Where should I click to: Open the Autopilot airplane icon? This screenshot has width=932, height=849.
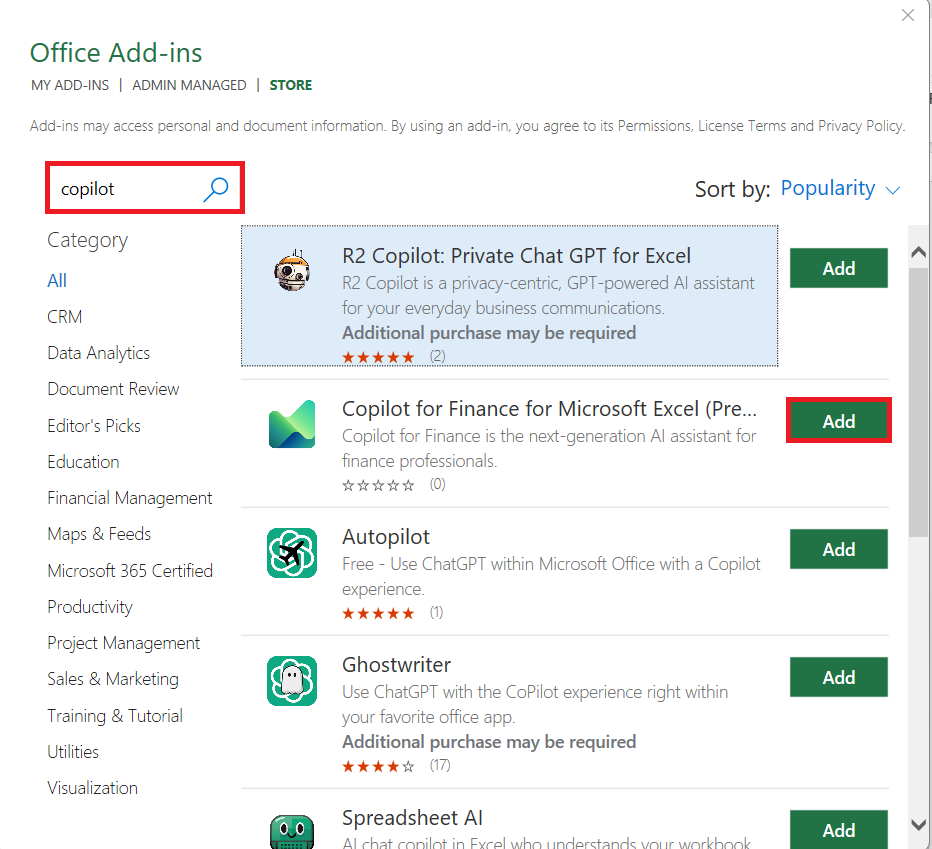[x=292, y=553]
